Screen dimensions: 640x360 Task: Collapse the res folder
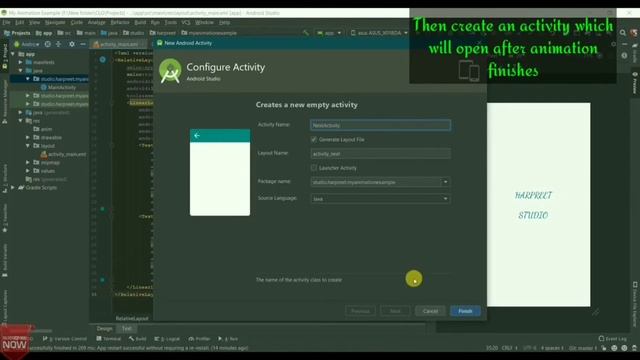[20, 121]
